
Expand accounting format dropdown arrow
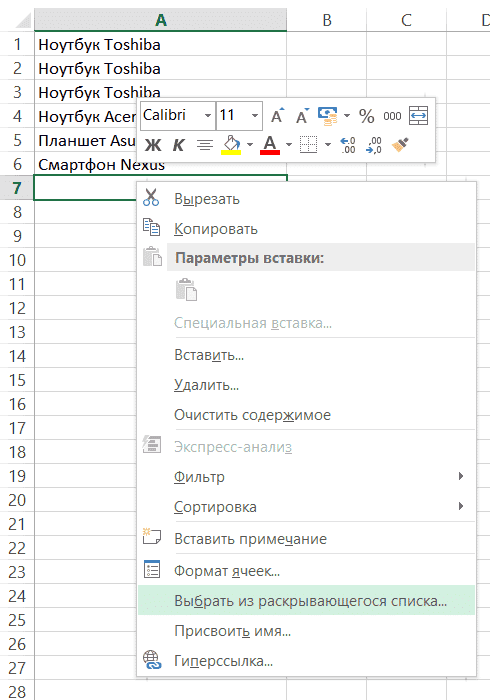346,116
